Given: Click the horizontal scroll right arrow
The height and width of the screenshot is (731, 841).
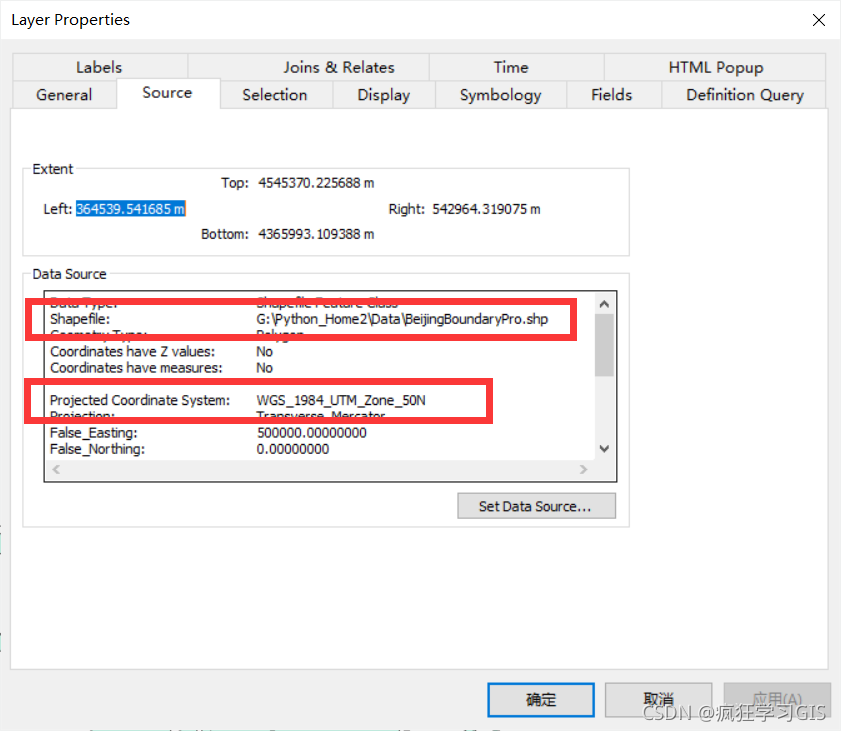Looking at the screenshot, I should (x=584, y=469).
